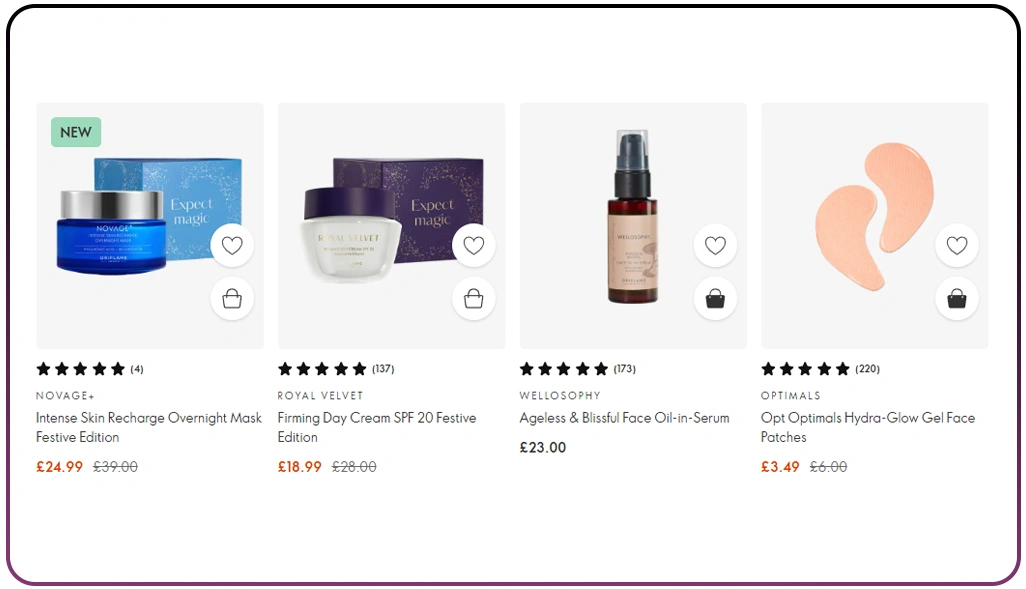This screenshot has width=1026, height=589.
Task: Wishlist the Optimals Hydra-Glow Gel Patches
Action: pyautogui.click(x=957, y=245)
